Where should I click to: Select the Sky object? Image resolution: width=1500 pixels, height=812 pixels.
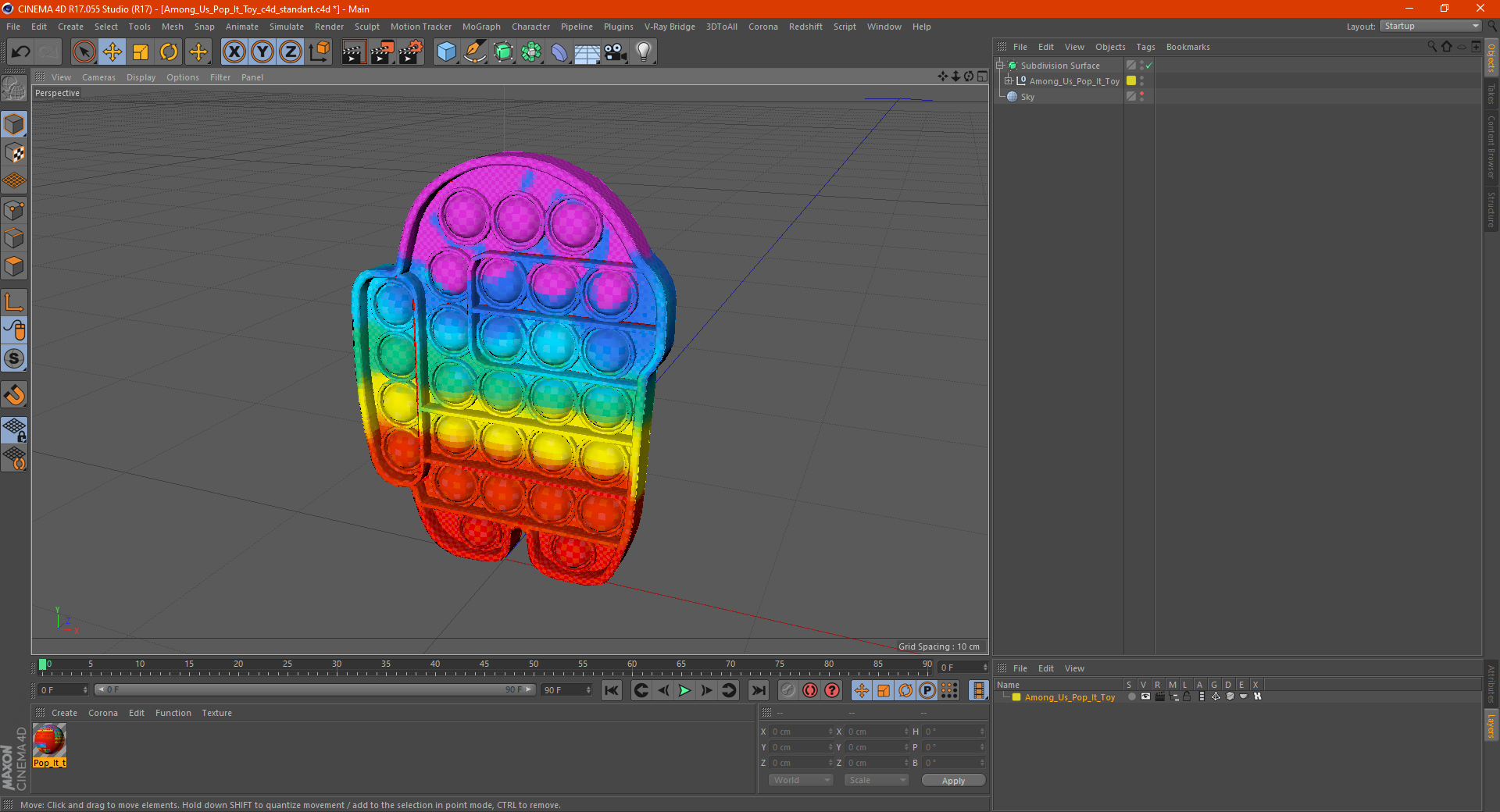coord(1027,97)
